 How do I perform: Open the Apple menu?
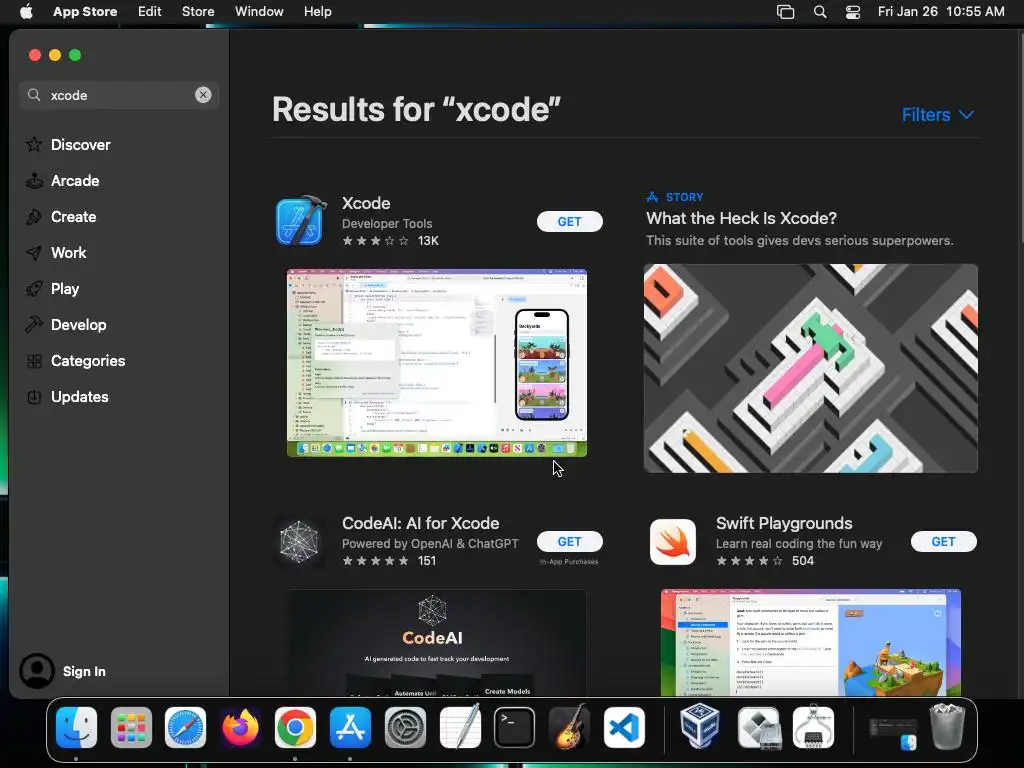point(26,12)
